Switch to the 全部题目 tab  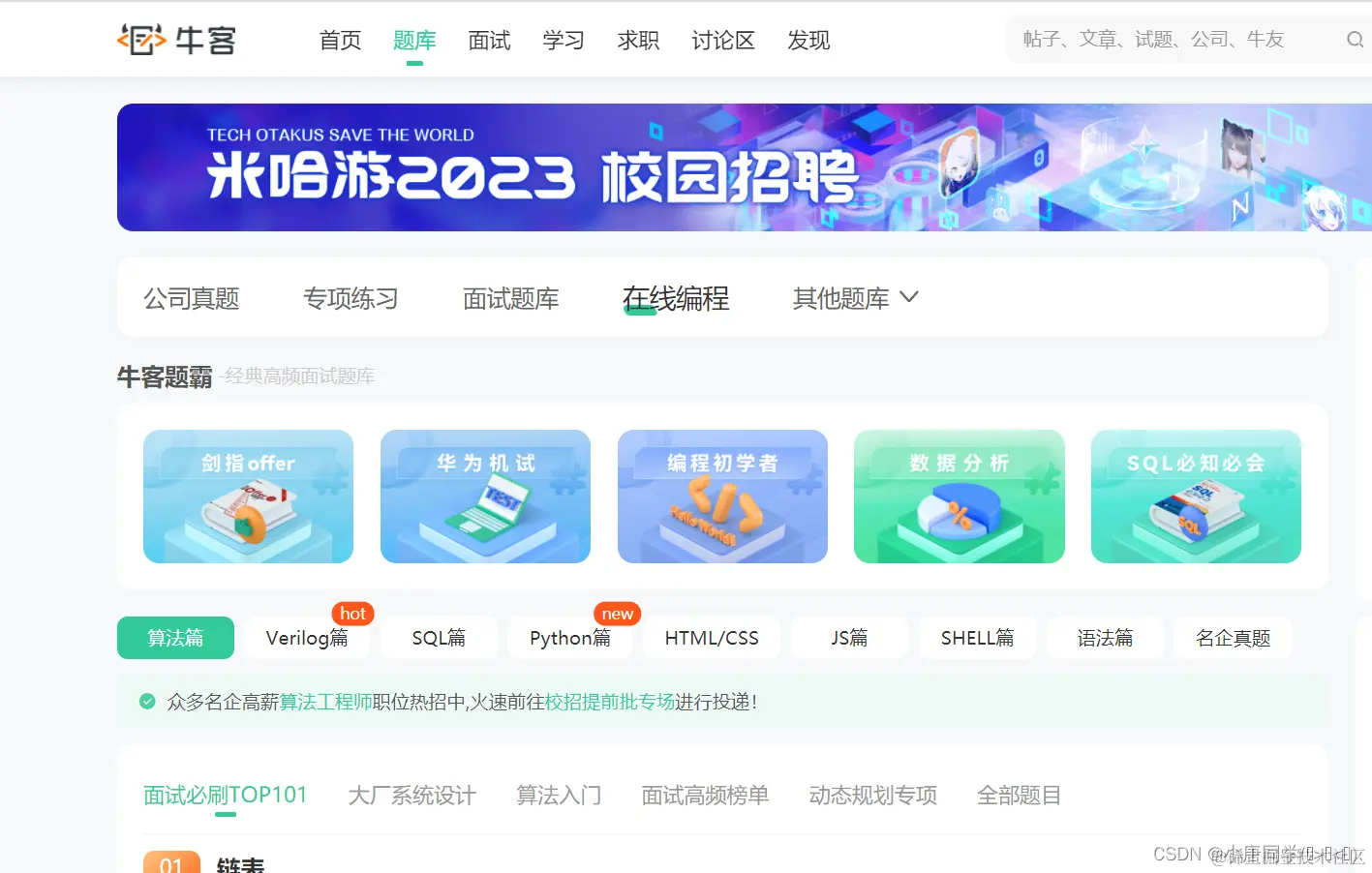(x=1019, y=796)
